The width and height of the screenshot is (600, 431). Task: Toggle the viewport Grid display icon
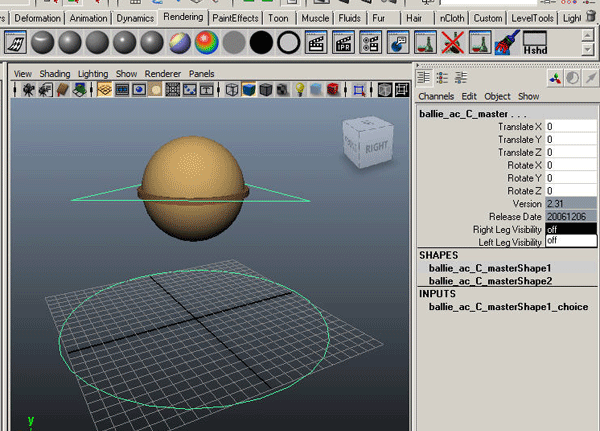[104, 90]
